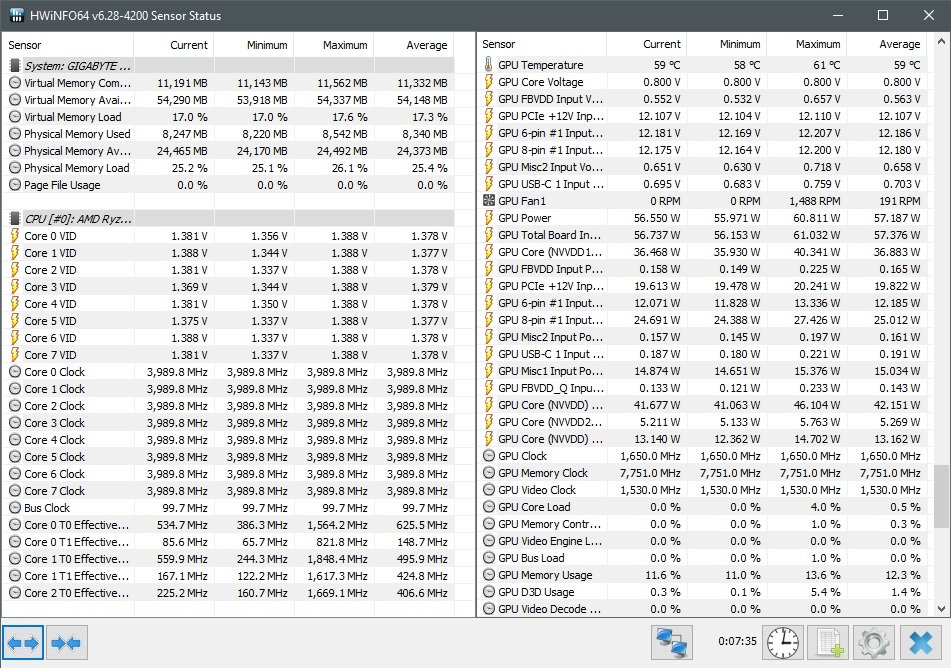Click the Page File Usage circle icon
Viewport: 951px width, 668px height.
pos(15,184)
